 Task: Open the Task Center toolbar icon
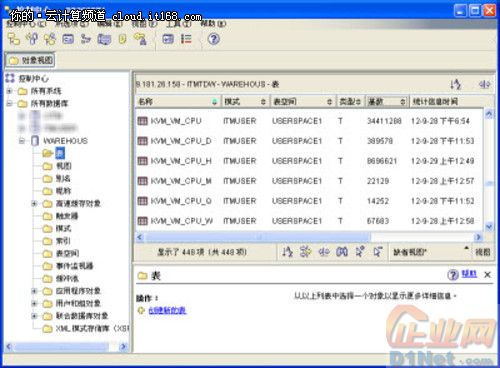(86, 39)
